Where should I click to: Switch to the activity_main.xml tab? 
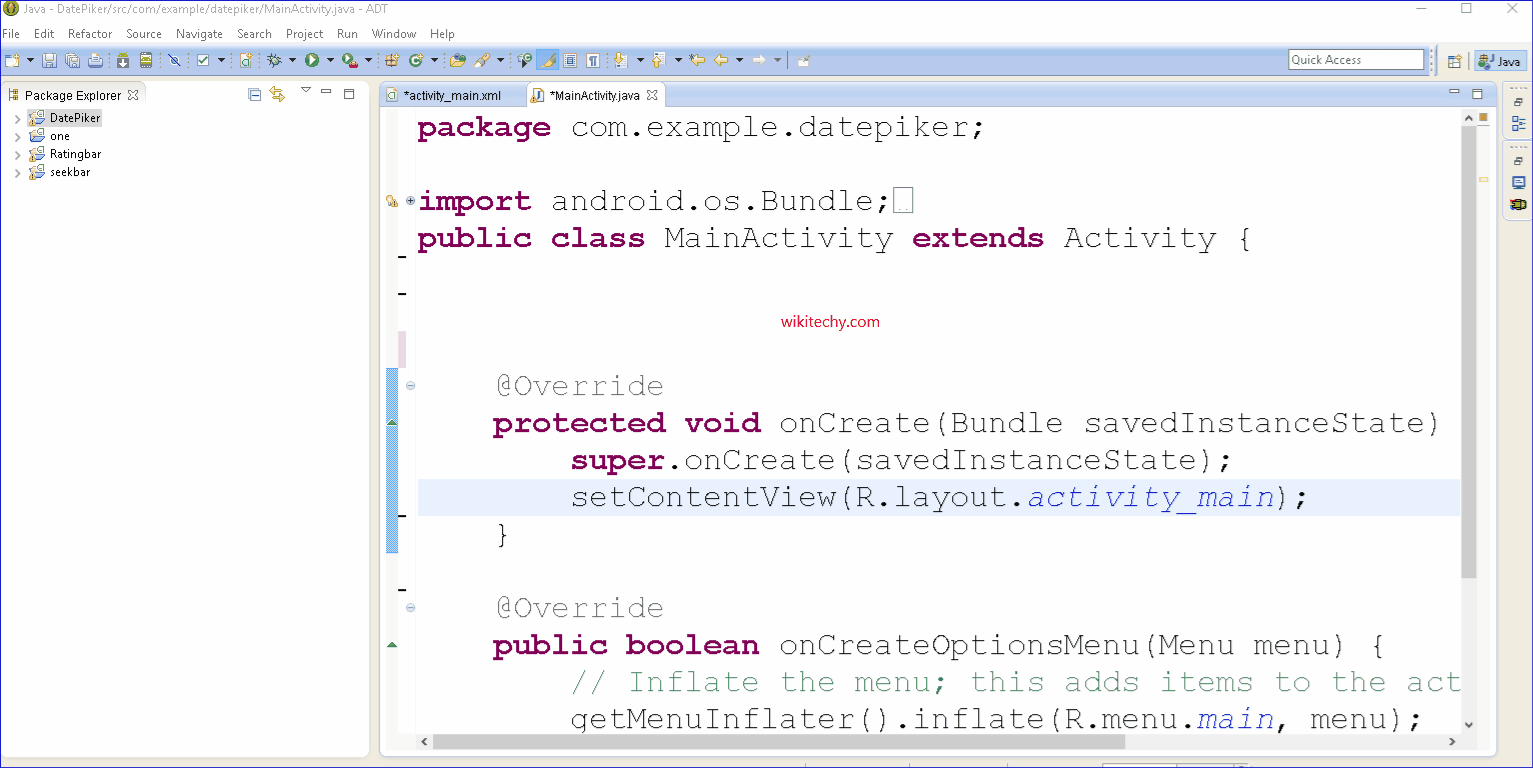pos(451,96)
